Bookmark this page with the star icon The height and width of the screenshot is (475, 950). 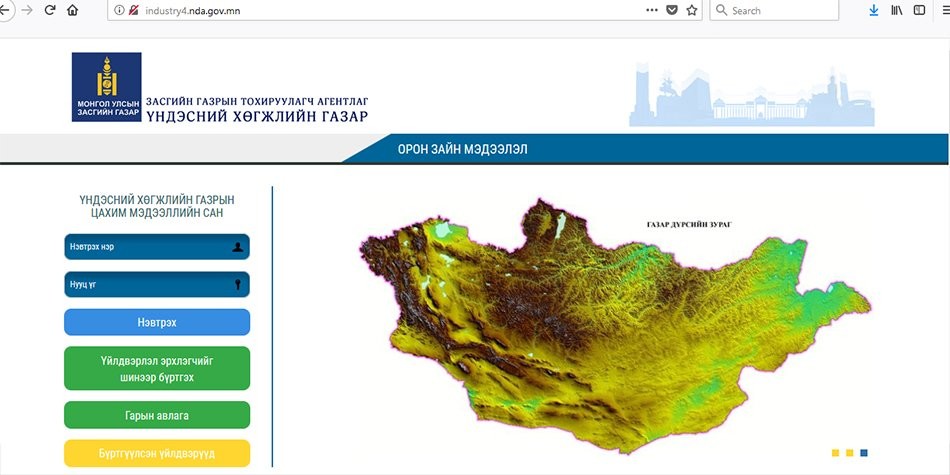(x=691, y=10)
